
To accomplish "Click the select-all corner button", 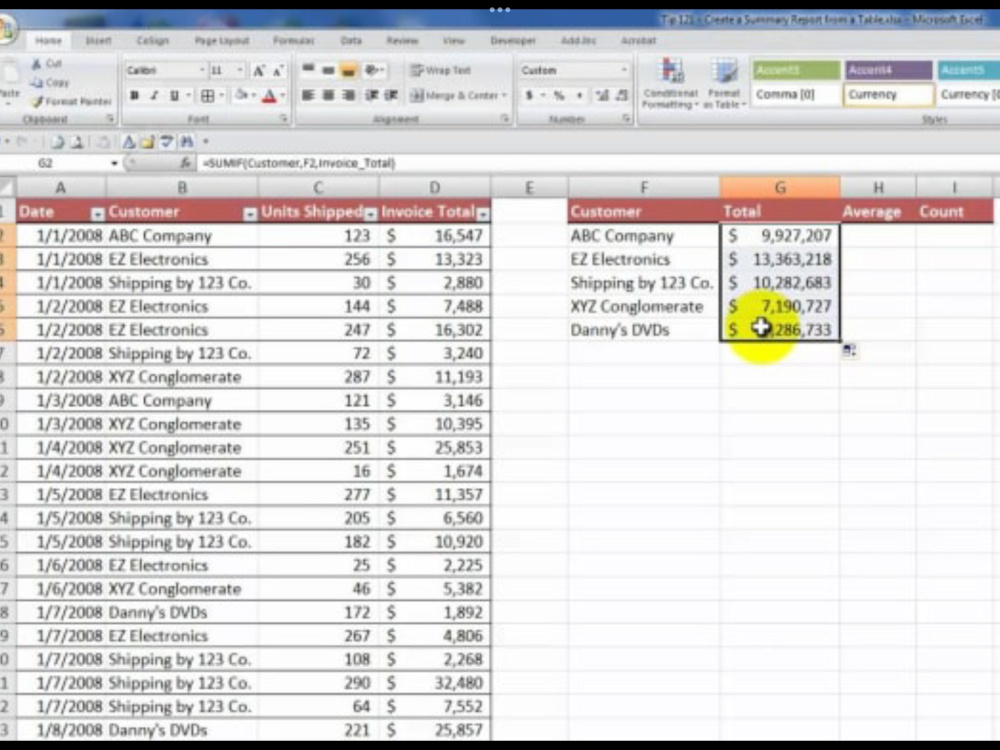I will pyautogui.click(x=8, y=188).
